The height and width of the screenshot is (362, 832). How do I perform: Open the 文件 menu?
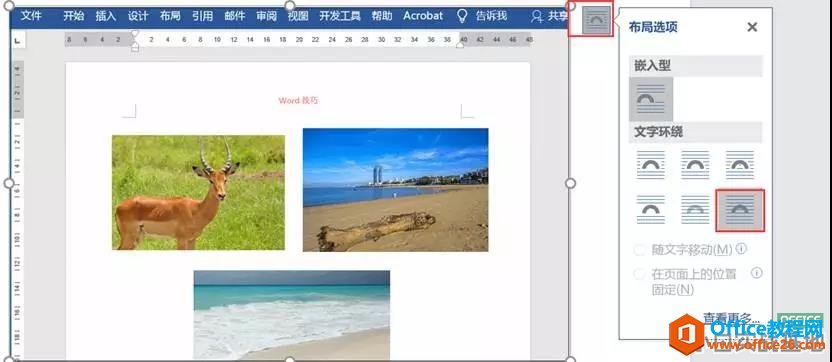click(x=31, y=16)
